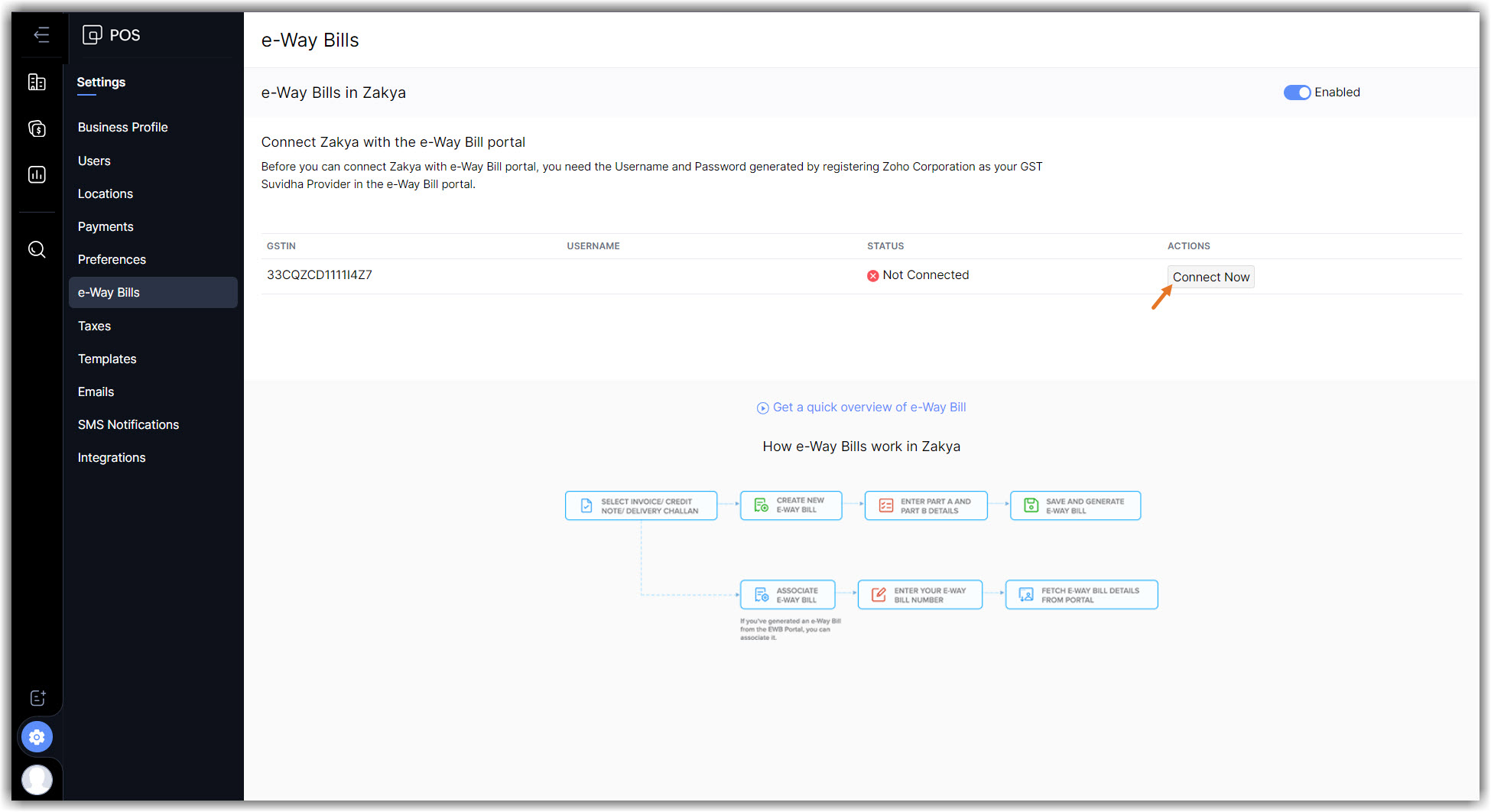Click the blue settings gear icon
This screenshot has height=812, width=1491.
pos(37,737)
